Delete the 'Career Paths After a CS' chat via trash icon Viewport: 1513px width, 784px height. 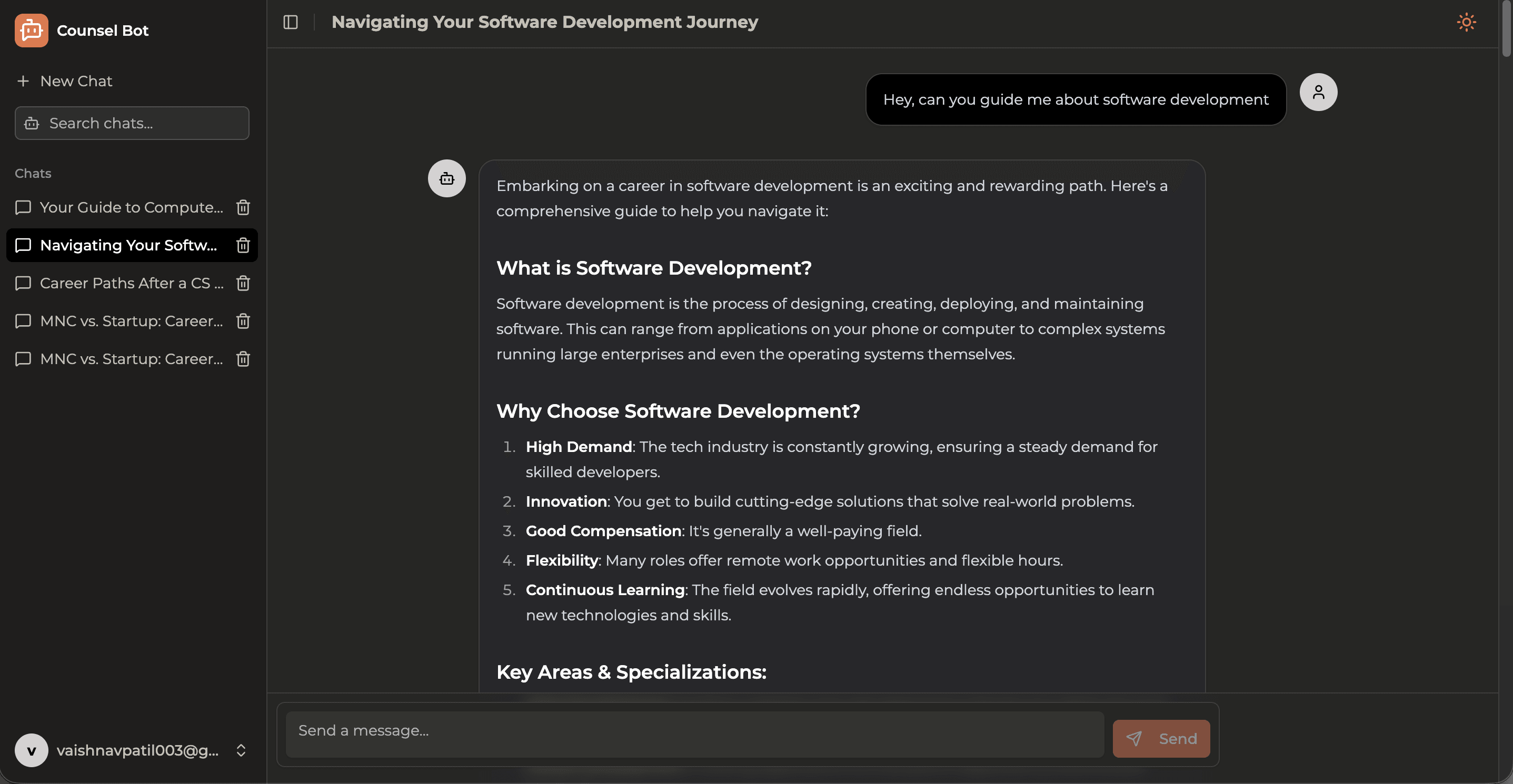[x=243, y=283]
